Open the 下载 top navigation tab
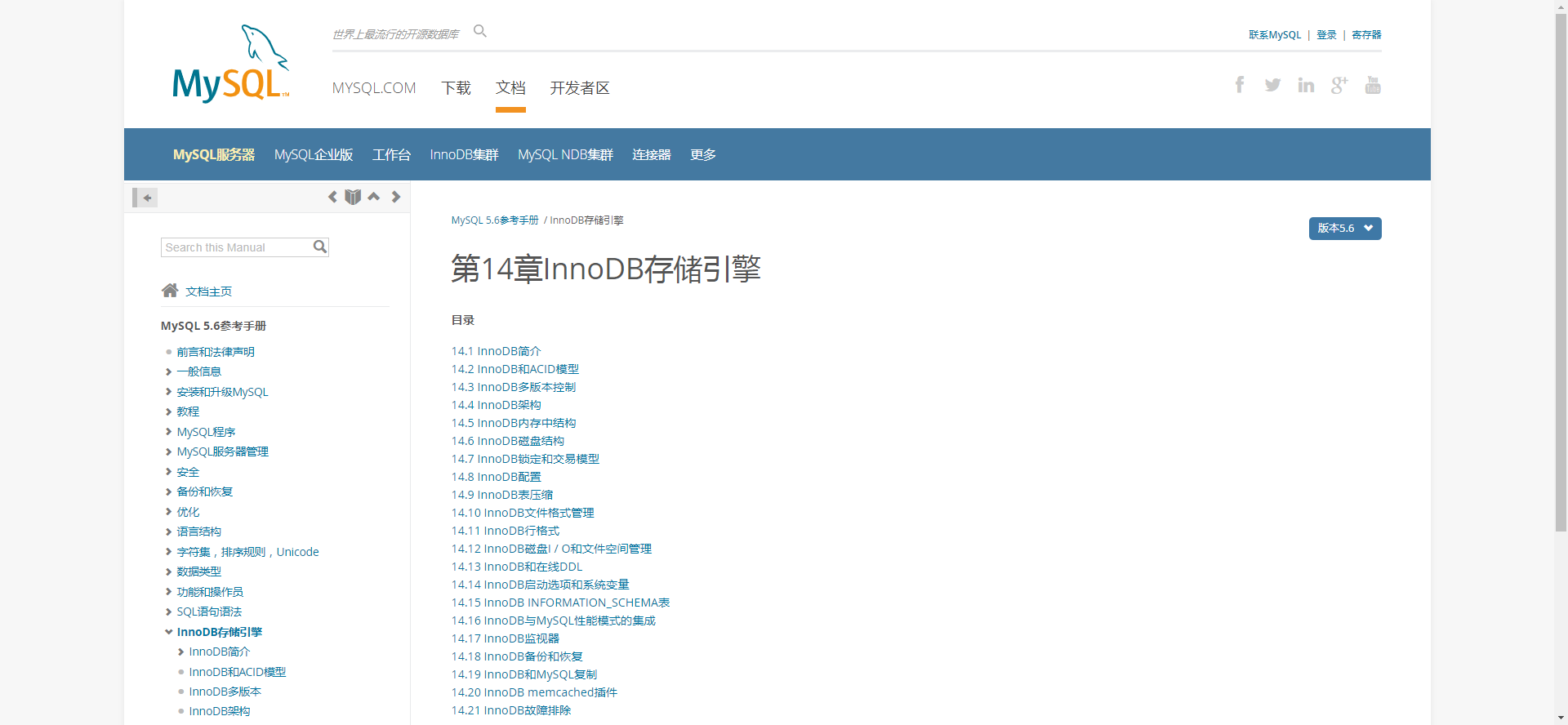 point(456,87)
